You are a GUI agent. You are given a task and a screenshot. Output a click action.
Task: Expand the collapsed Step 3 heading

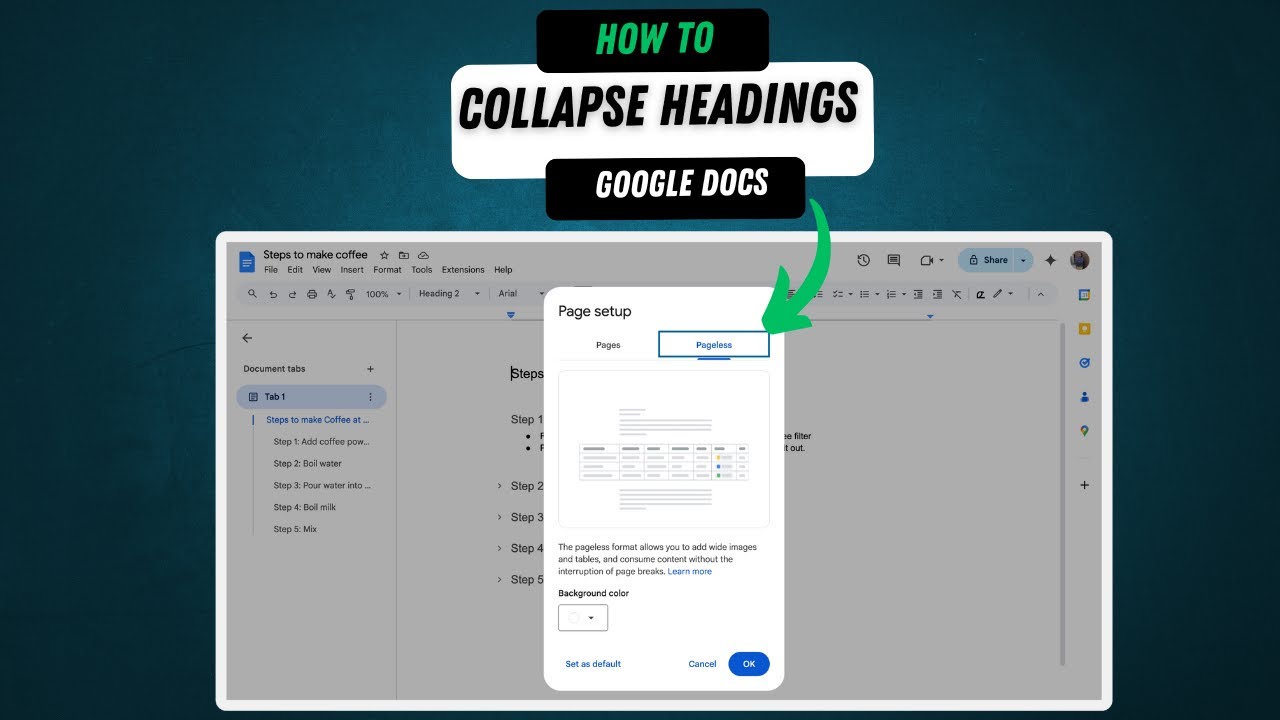500,517
